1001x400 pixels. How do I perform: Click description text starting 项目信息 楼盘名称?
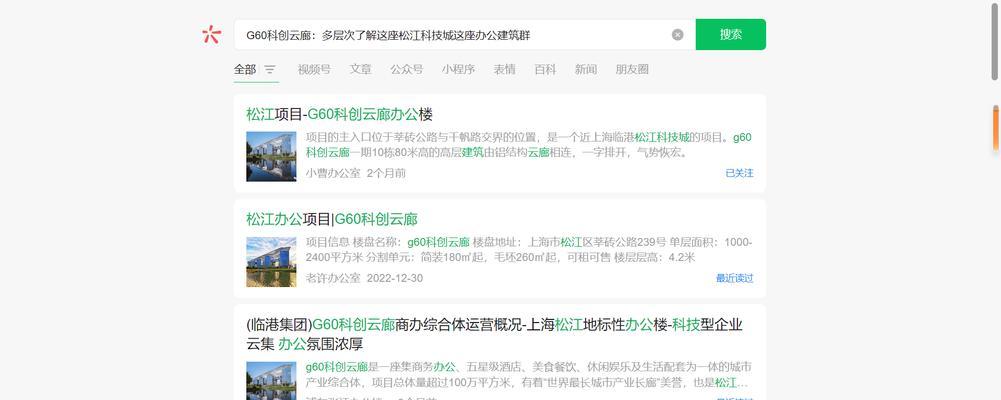coord(529,250)
